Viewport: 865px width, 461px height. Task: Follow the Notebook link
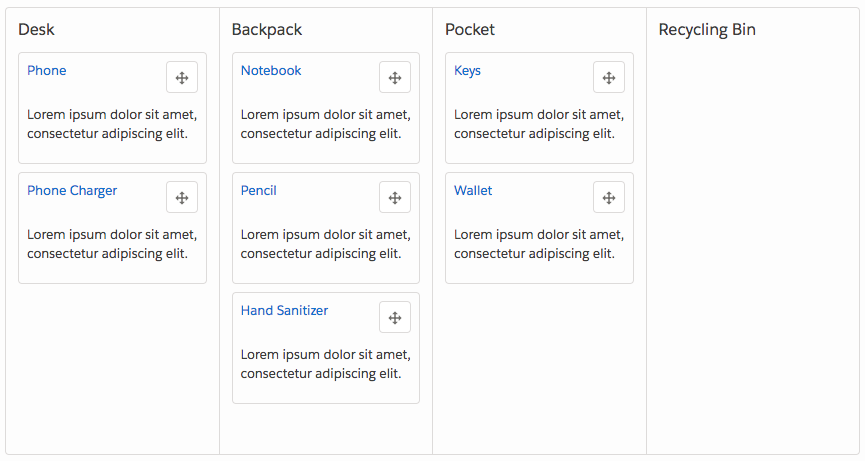(x=271, y=71)
